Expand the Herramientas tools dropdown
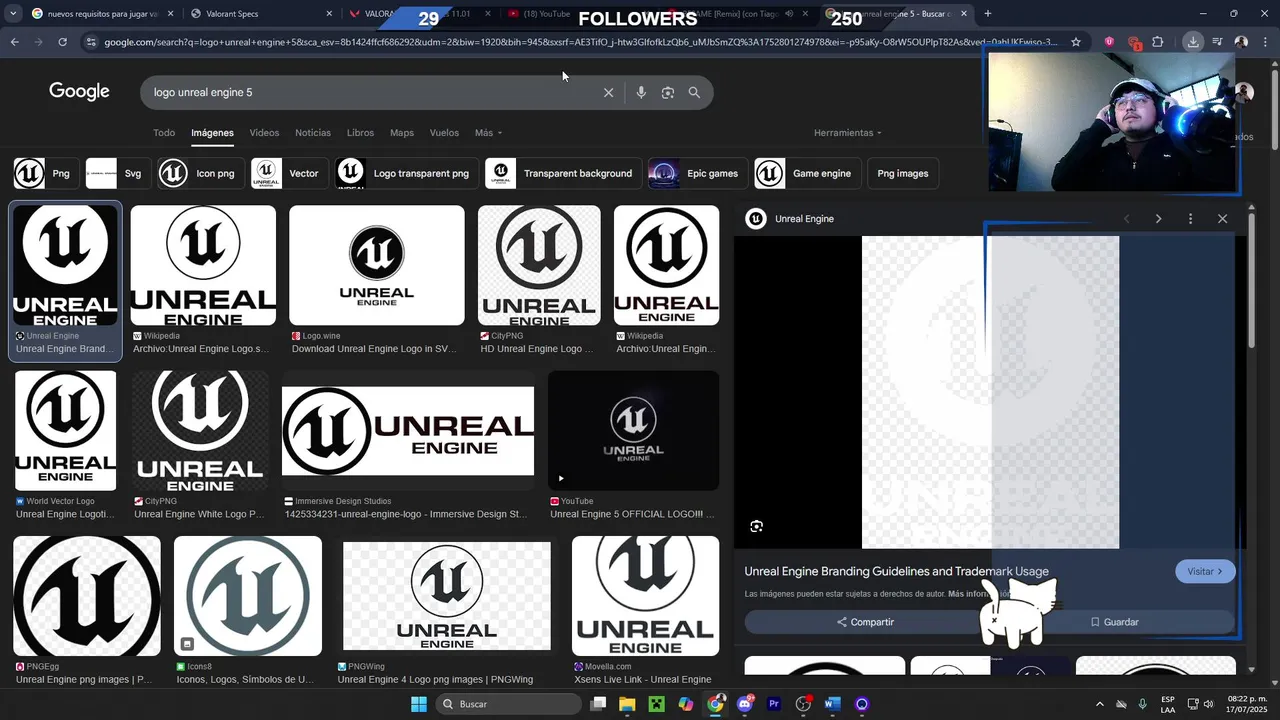This screenshot has height=720, width=1280. coord(848,133)
